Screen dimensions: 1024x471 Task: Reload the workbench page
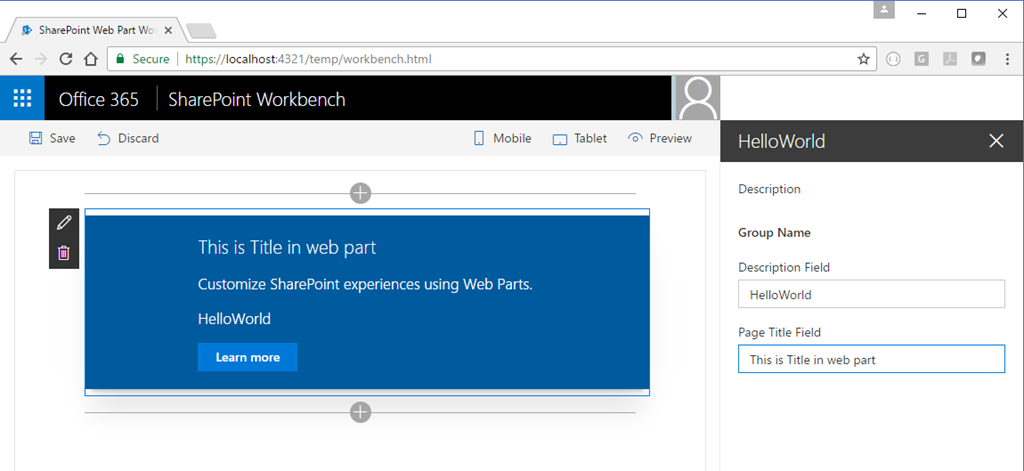pyautogui.click(x=66, y=59)
